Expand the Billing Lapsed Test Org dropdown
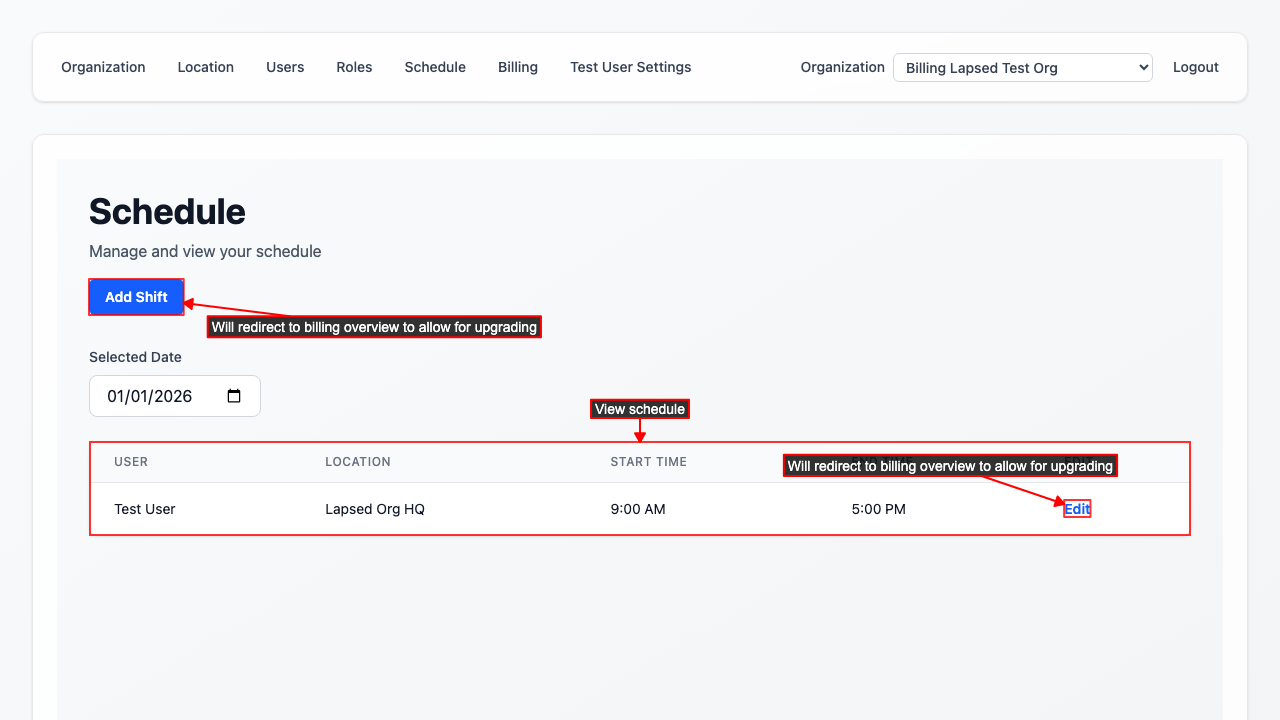The width and height of the screenshot is (1280, 720). (x=1022, y=68)
